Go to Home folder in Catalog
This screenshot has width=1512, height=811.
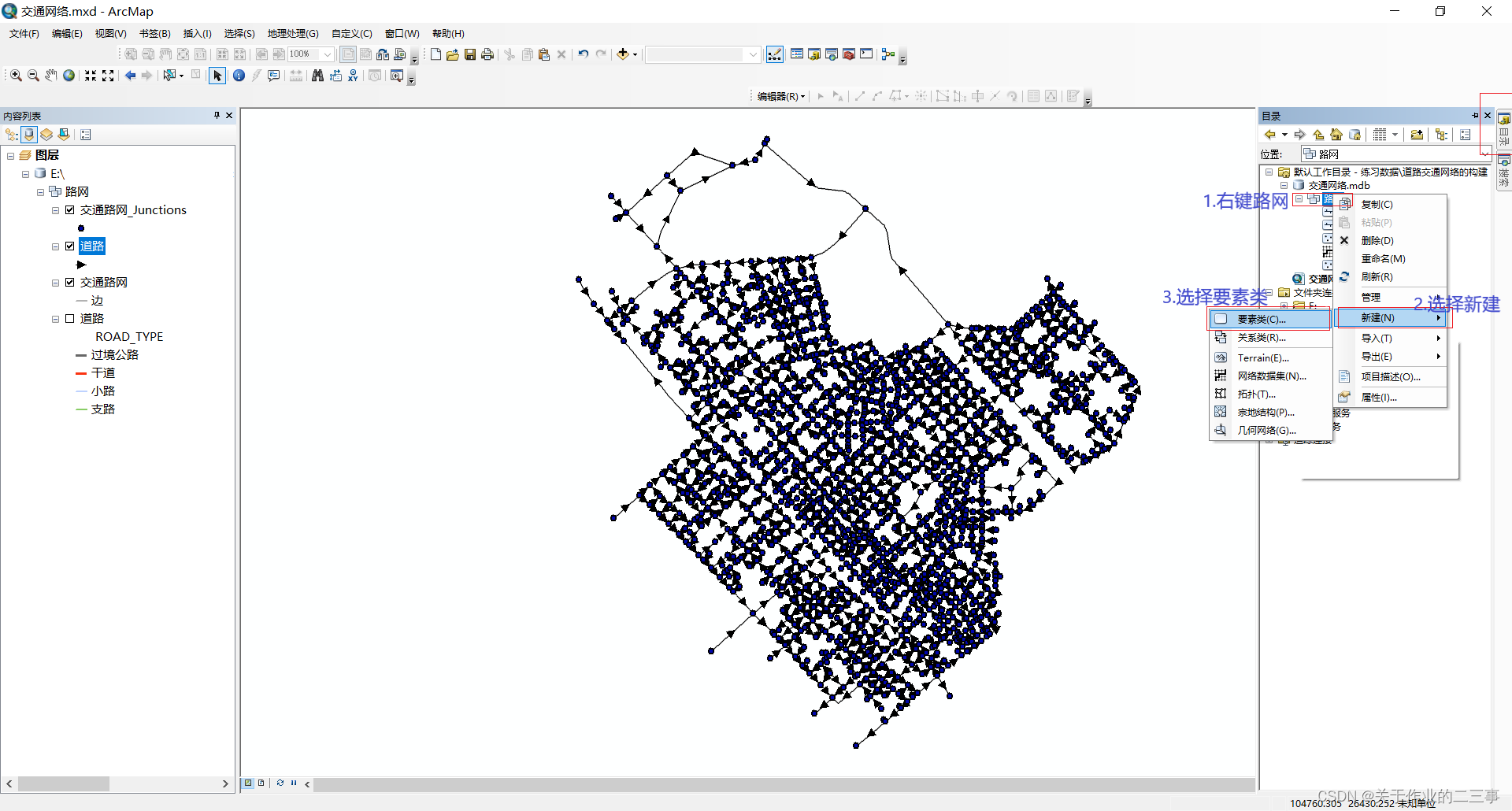point(1336,135)
